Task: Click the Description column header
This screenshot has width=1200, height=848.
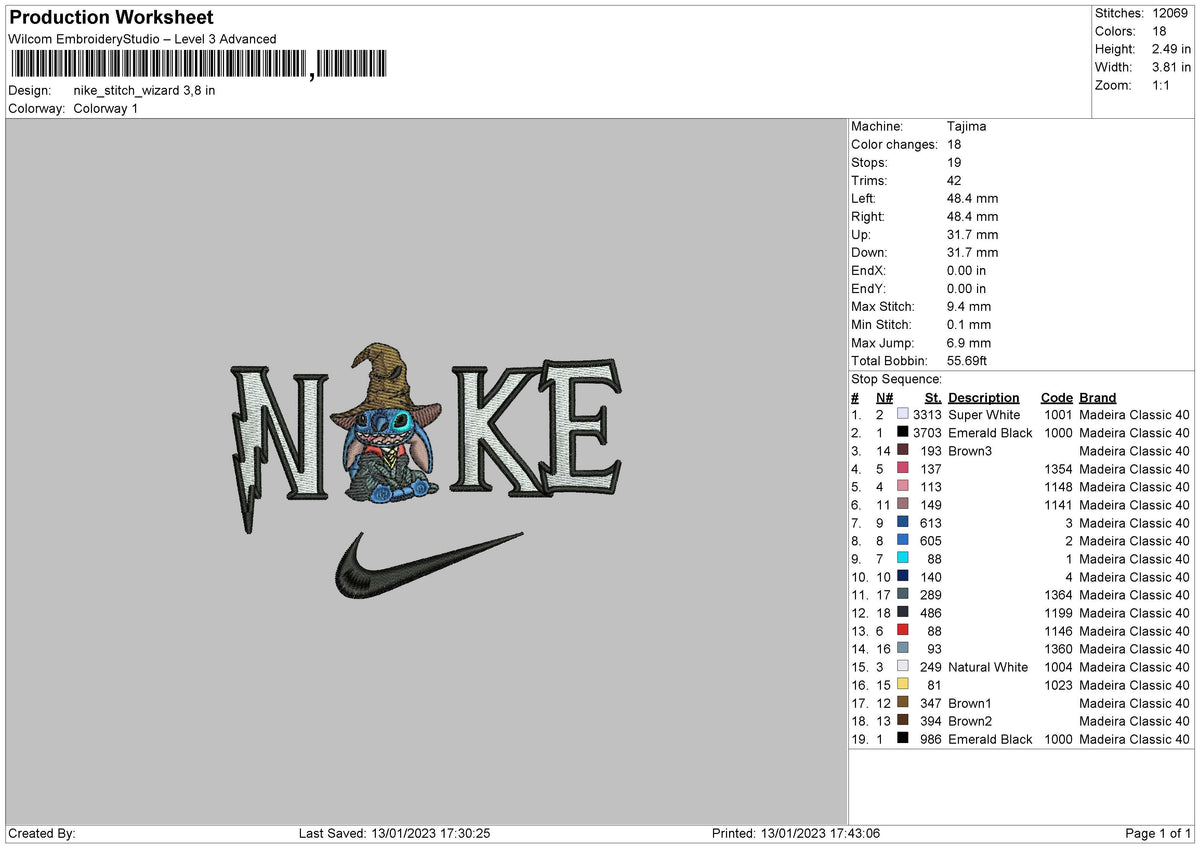Action: tap(984, 397)
